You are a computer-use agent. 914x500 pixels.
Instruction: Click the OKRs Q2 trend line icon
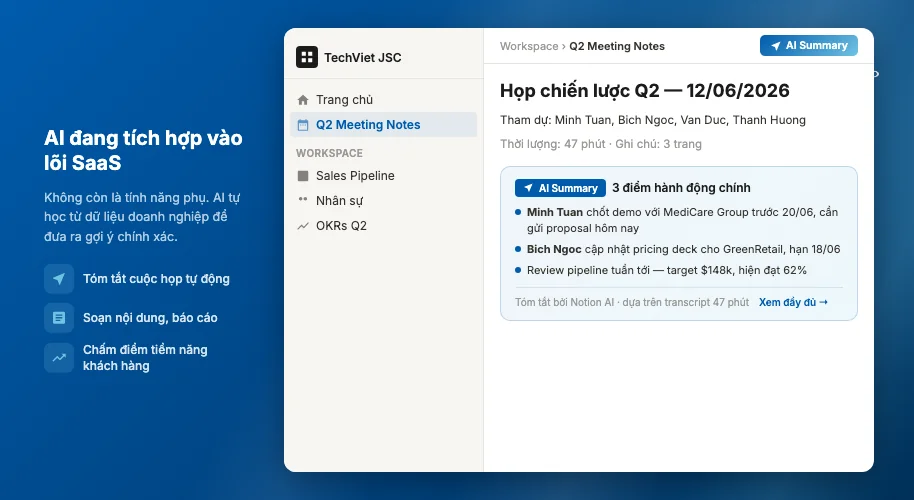coord(303,226)
